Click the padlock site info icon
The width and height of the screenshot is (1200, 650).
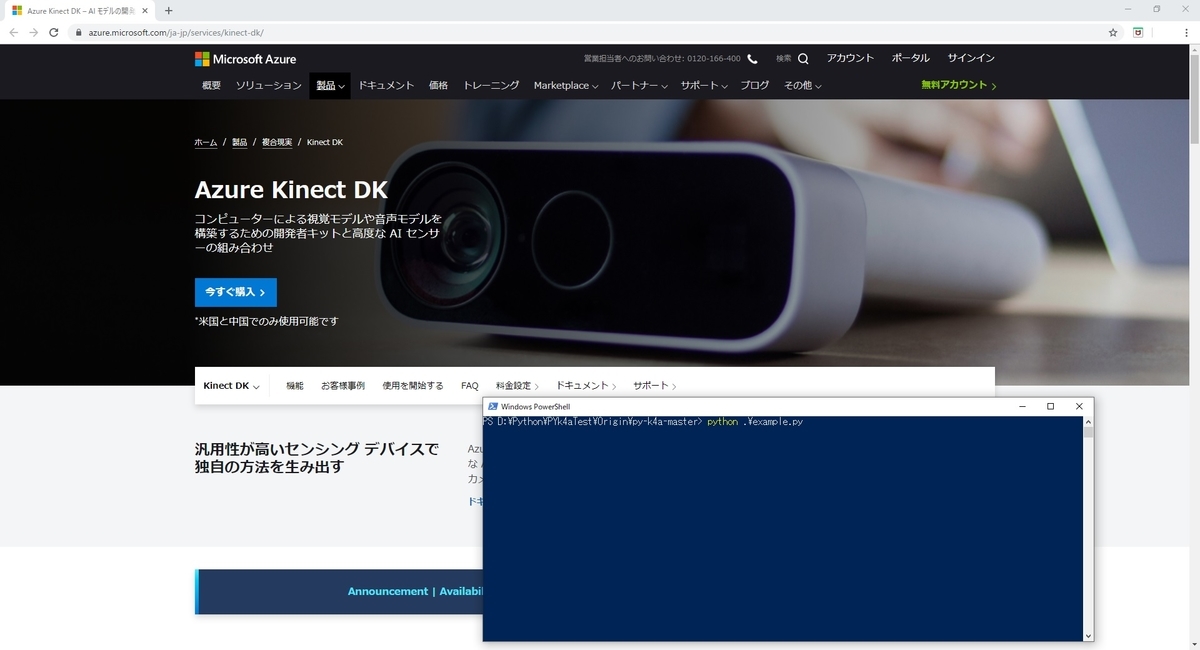78,32
